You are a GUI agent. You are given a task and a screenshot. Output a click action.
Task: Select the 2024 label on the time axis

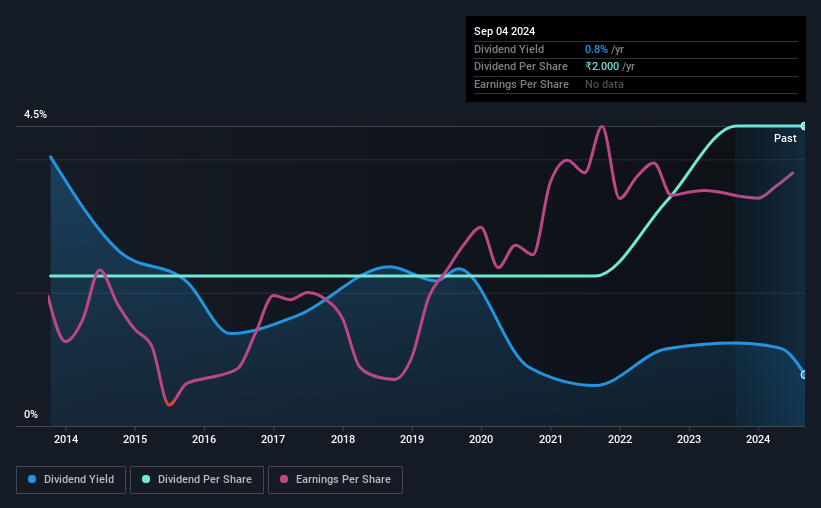pos(758,439)
